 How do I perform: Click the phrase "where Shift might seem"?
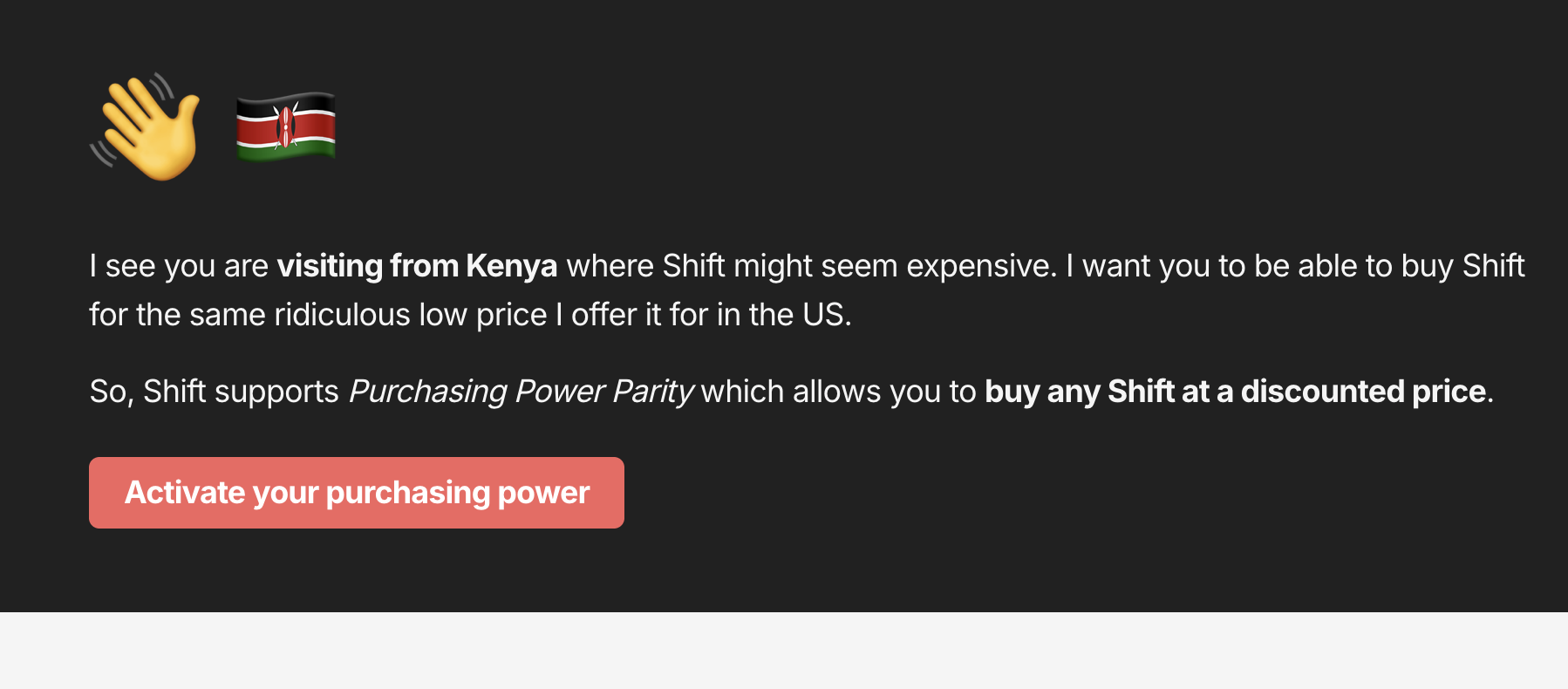click(732, 266)
